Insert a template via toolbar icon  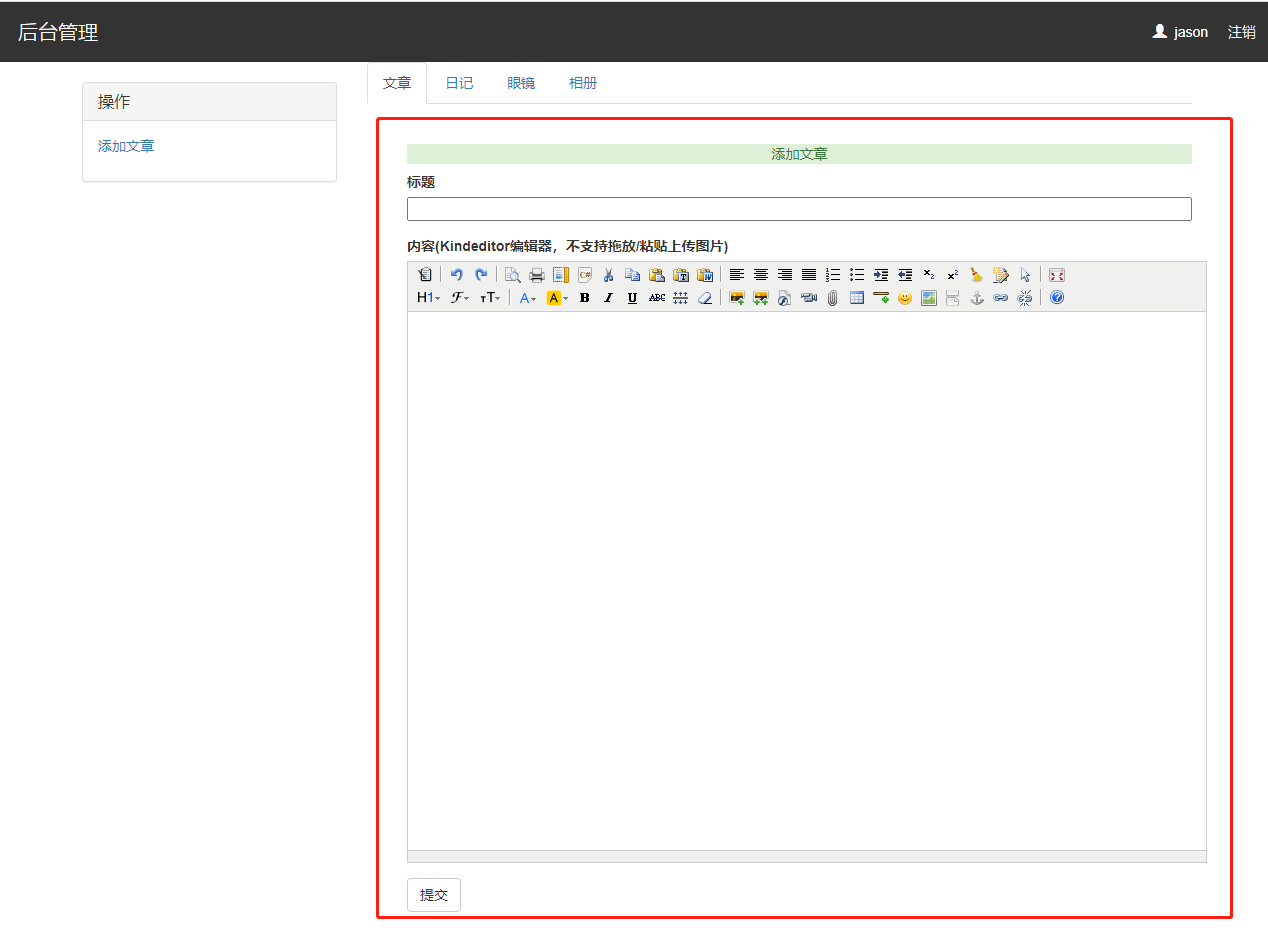click(x=561, y=275)
